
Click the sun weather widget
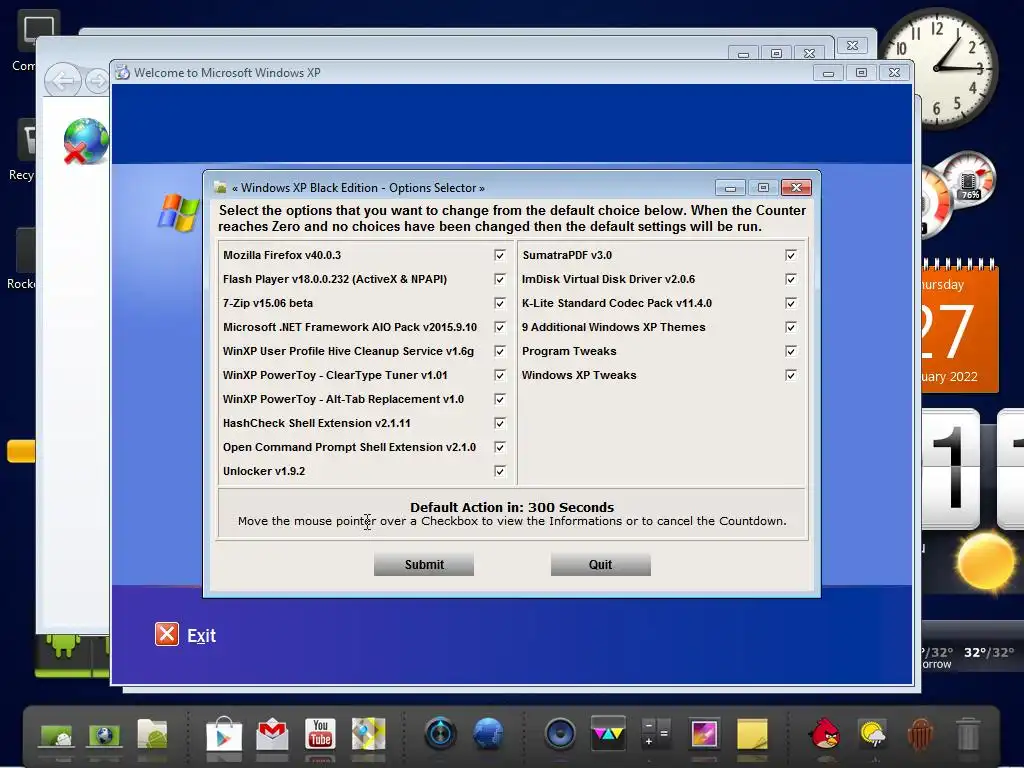[985, 562]
